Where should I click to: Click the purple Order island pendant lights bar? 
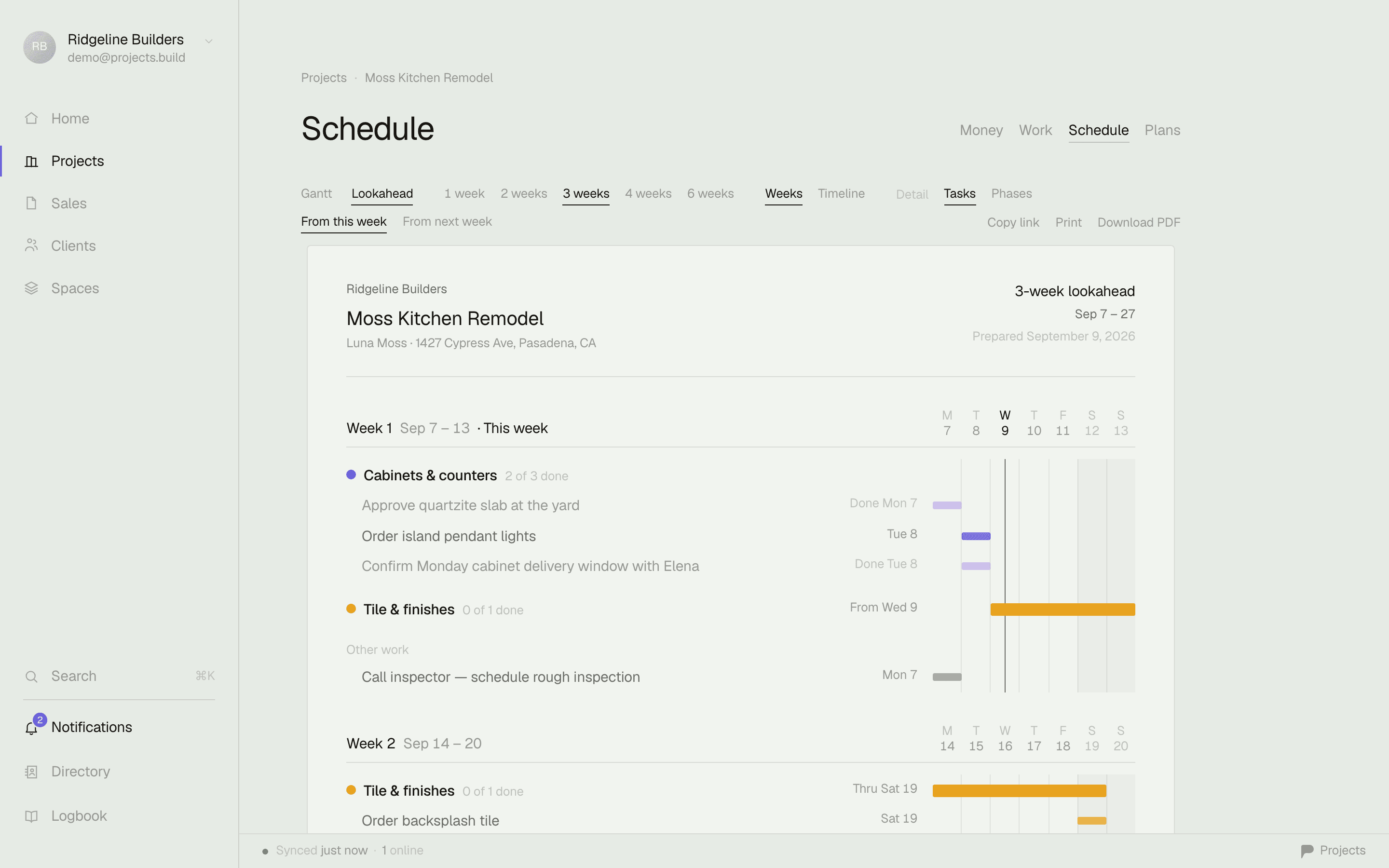(976, 536)
